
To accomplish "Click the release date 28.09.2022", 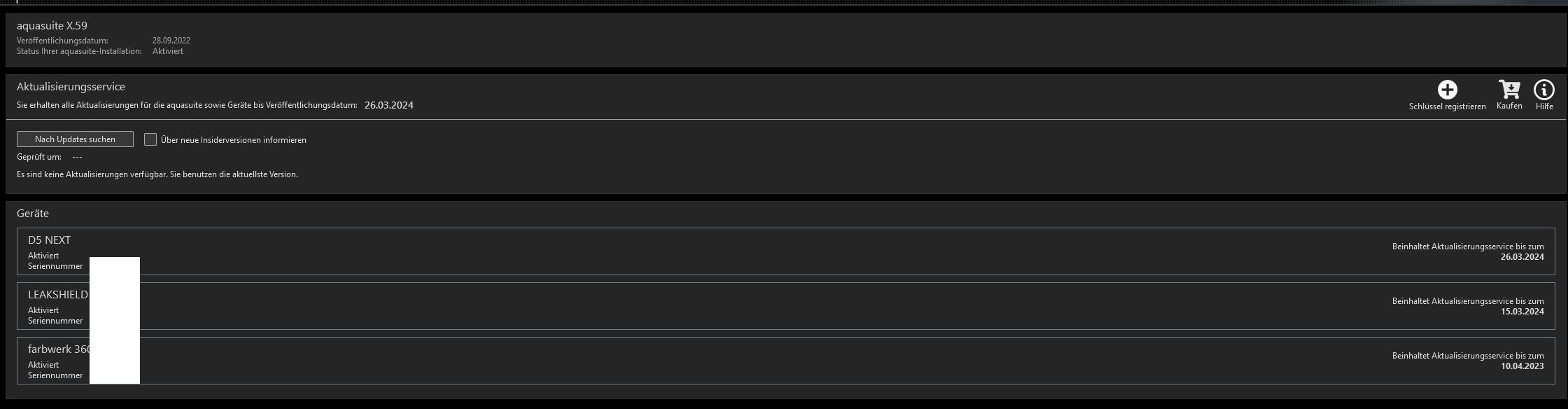I will coord(171,41).
